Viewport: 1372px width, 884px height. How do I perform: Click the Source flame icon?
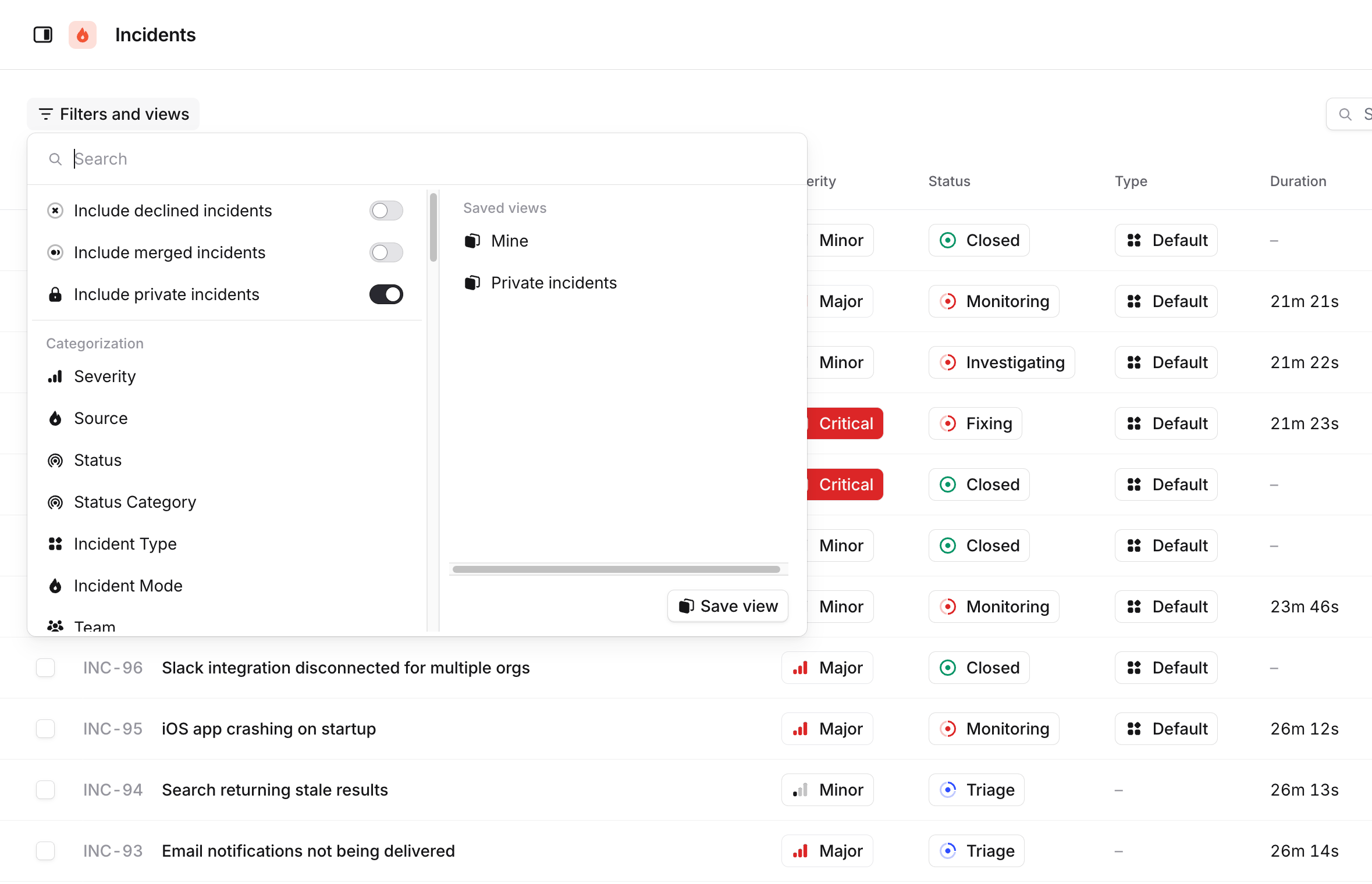(55, 418)
